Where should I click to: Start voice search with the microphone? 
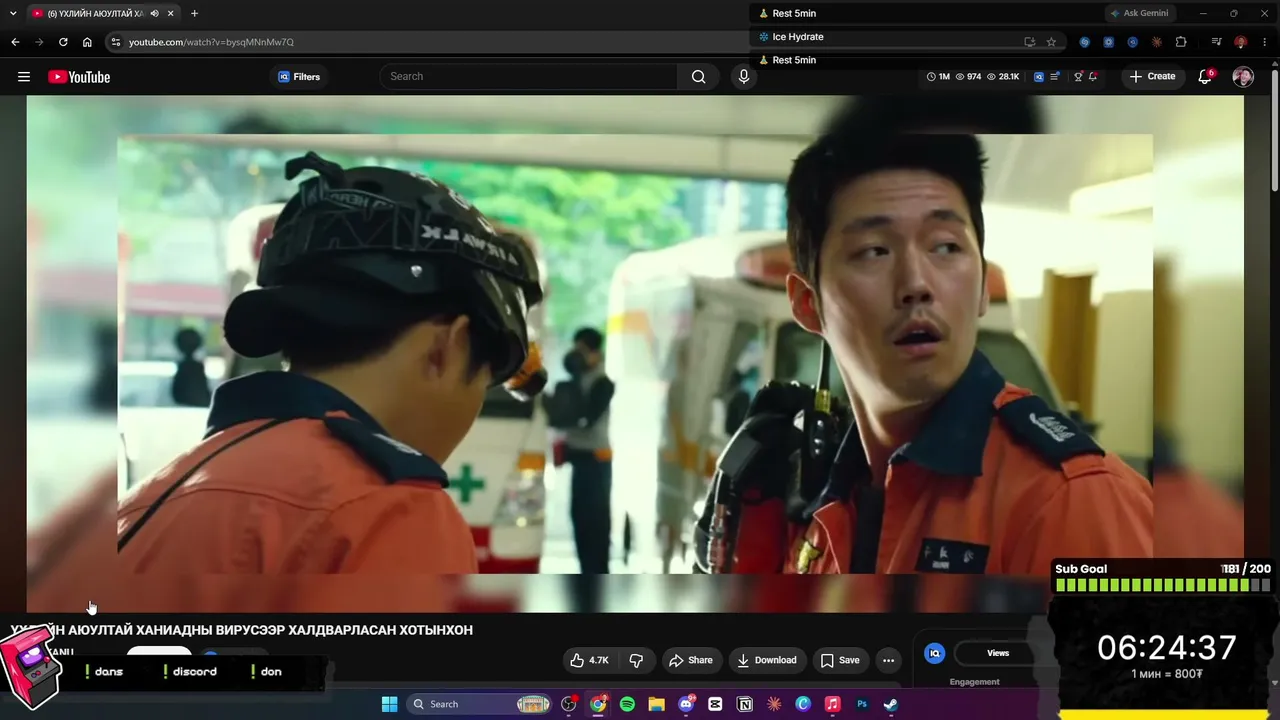(743, 76)
